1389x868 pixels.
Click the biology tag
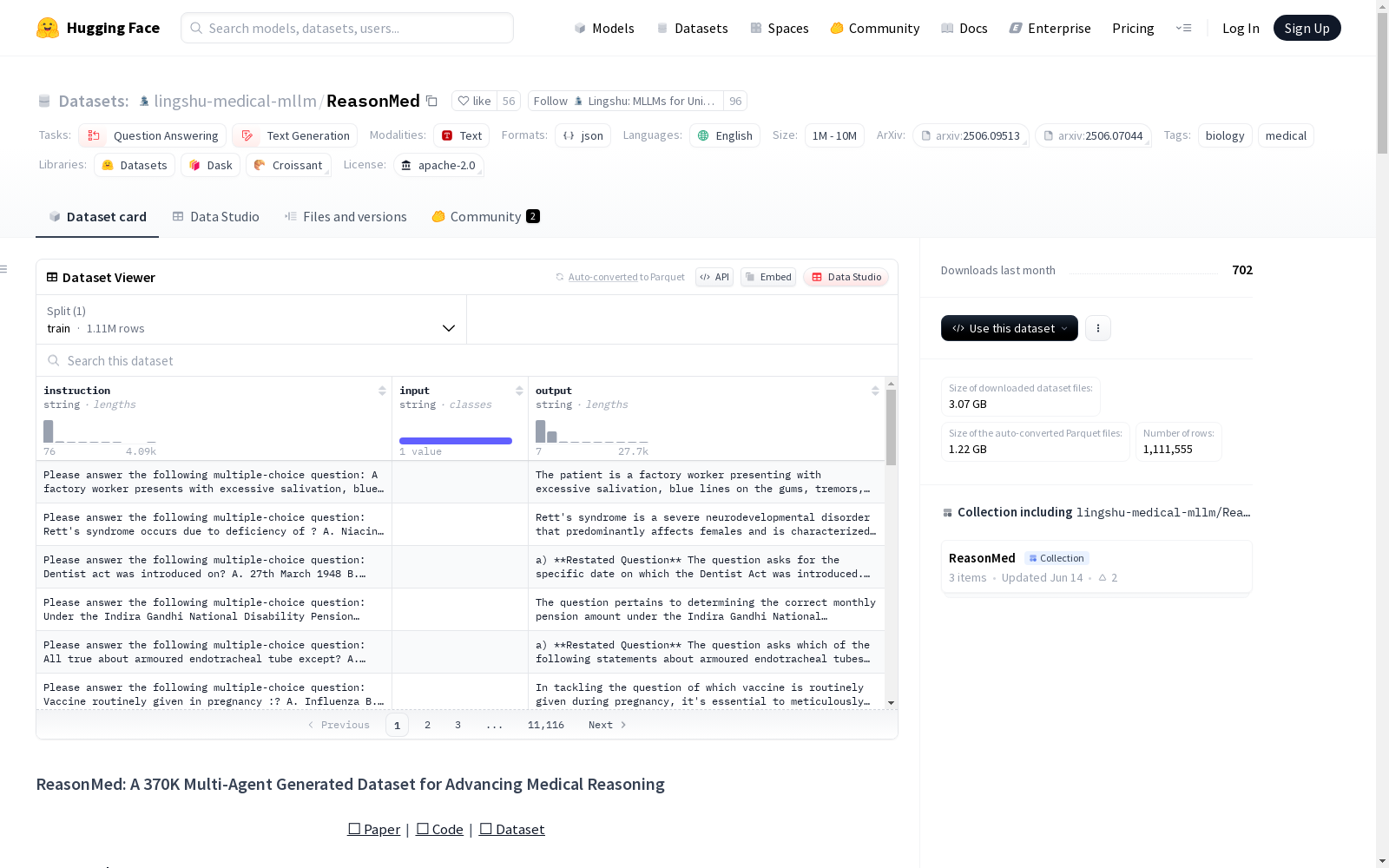tap(1225, 135)
